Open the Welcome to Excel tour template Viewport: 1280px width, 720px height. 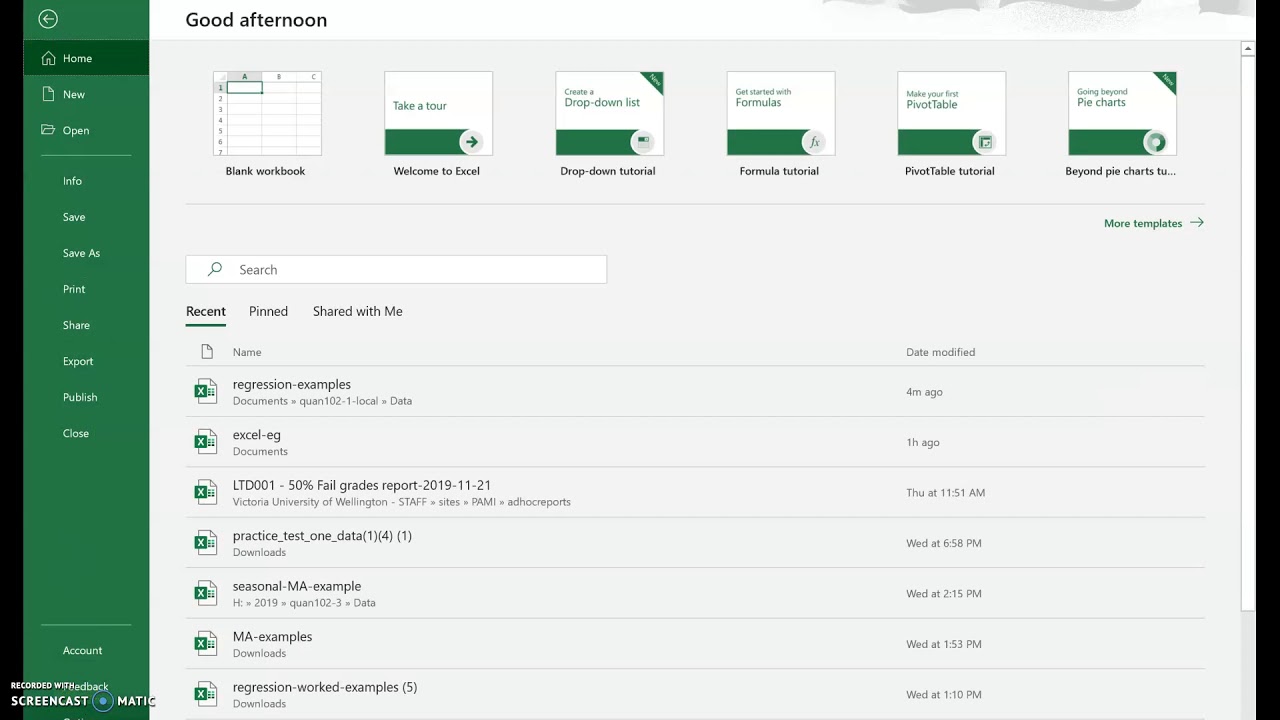[437, 125]
